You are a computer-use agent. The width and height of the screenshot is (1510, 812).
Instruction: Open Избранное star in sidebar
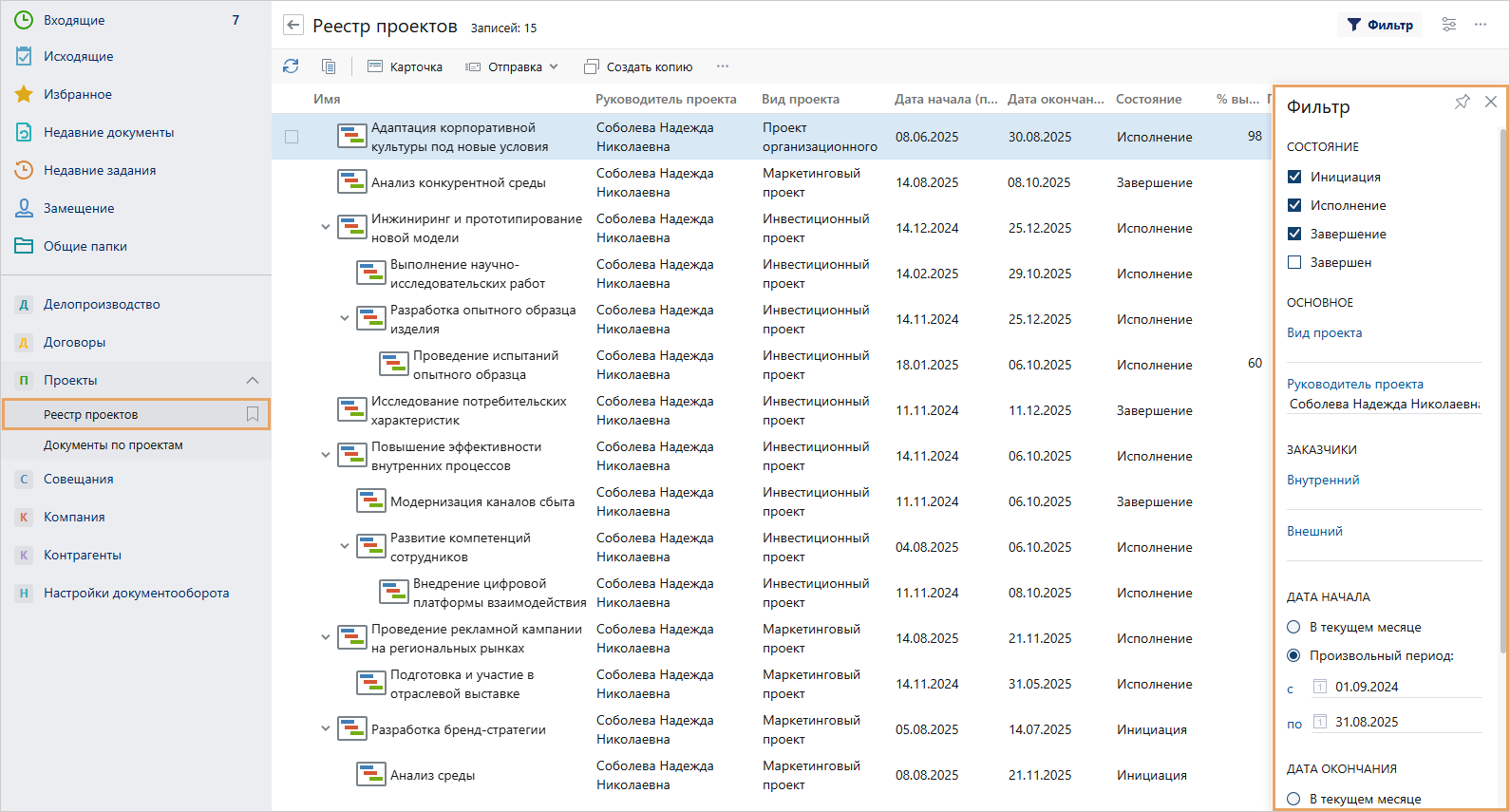25,94
